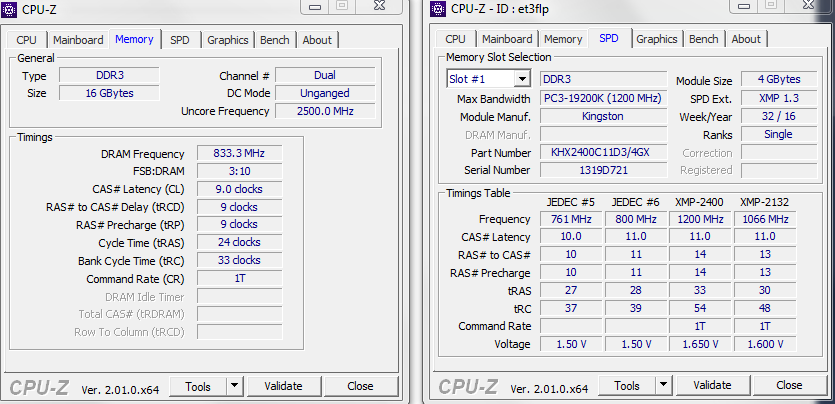Image resolution: width=835 pixels, height=404 pixels.
Task: Click Close button in the et3flp window
Action: (x=789, y=385)
